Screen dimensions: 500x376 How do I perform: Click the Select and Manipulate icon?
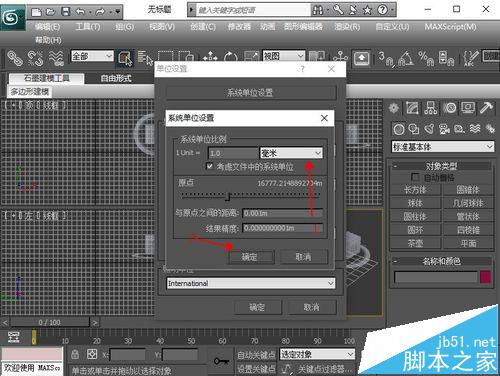click(340, 57)
